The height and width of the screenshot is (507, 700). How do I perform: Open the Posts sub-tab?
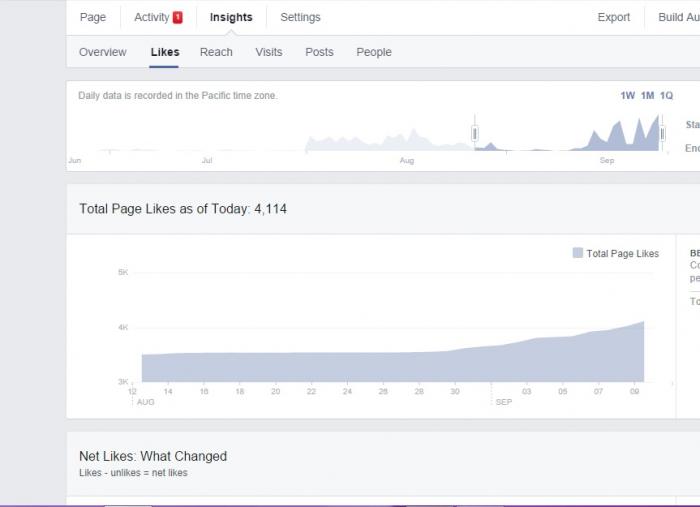coord(319,52)
